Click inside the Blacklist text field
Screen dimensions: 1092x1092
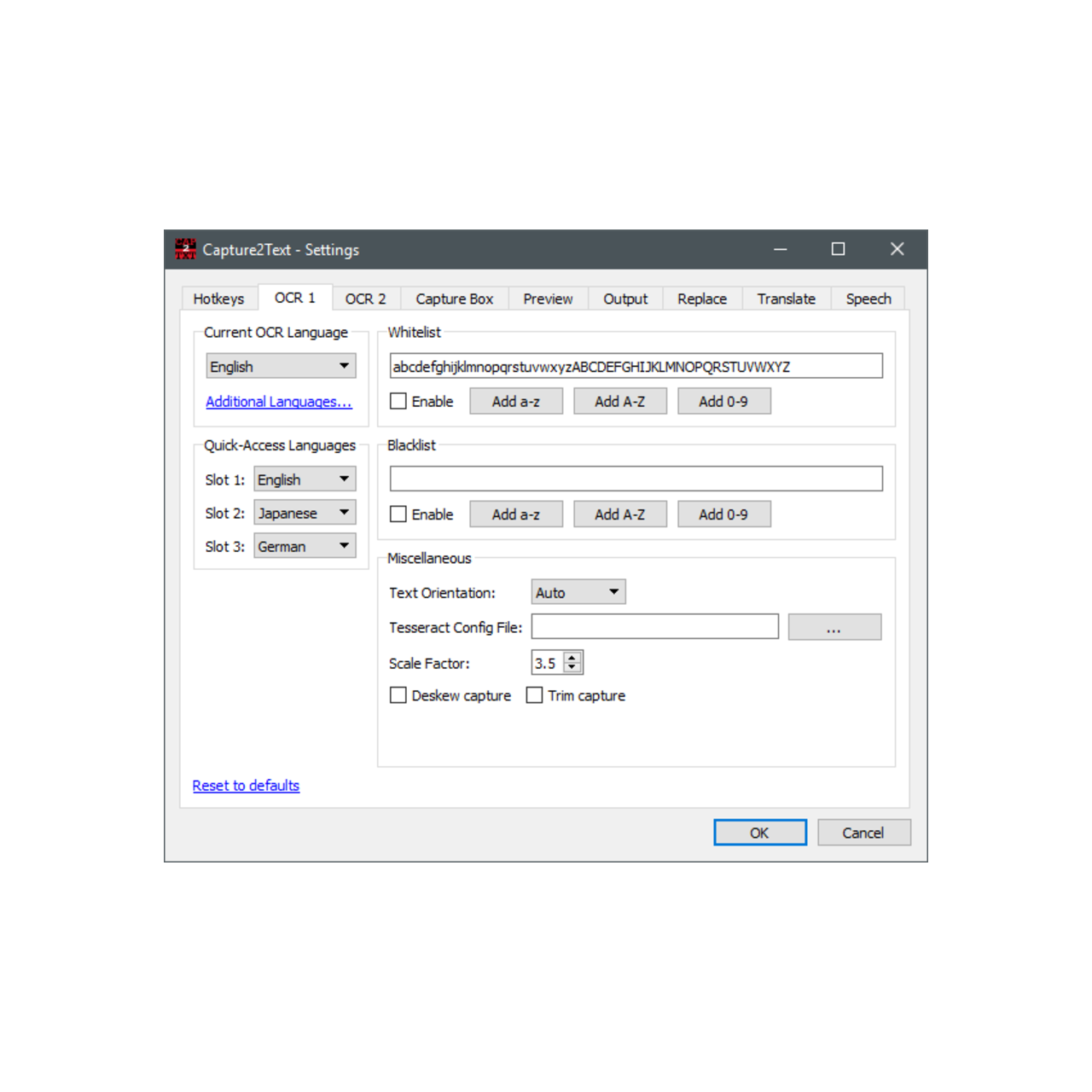pos(636,479)
